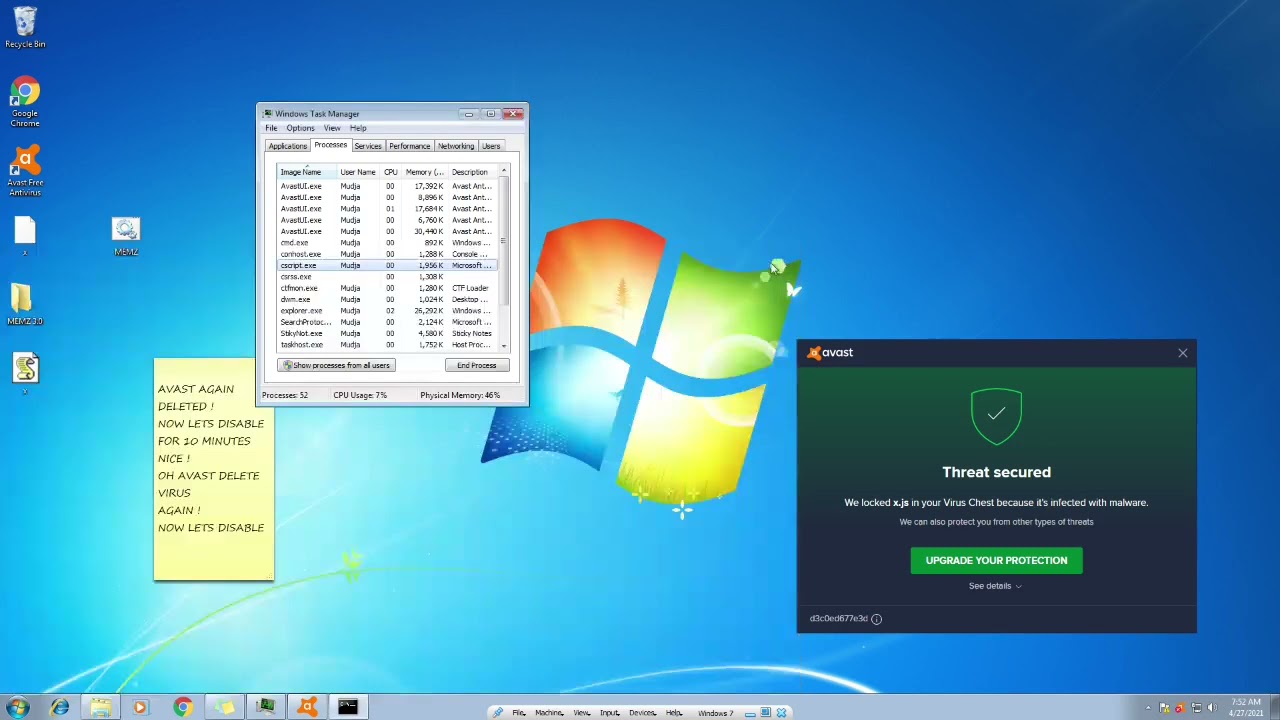Click the info icon beside d3c0ed677e3d
The height and width of the screenshot is (720, 1280).
876,618
